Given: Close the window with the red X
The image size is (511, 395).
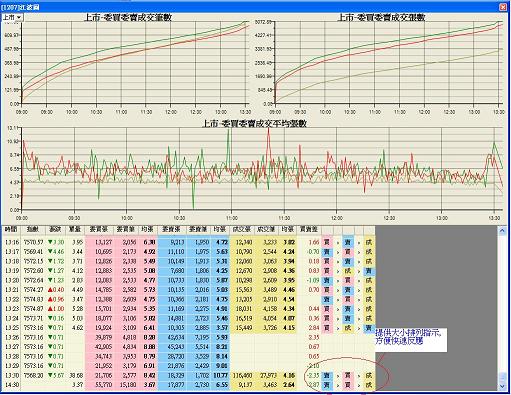Looking at the screenshot, I should point(503,6).
